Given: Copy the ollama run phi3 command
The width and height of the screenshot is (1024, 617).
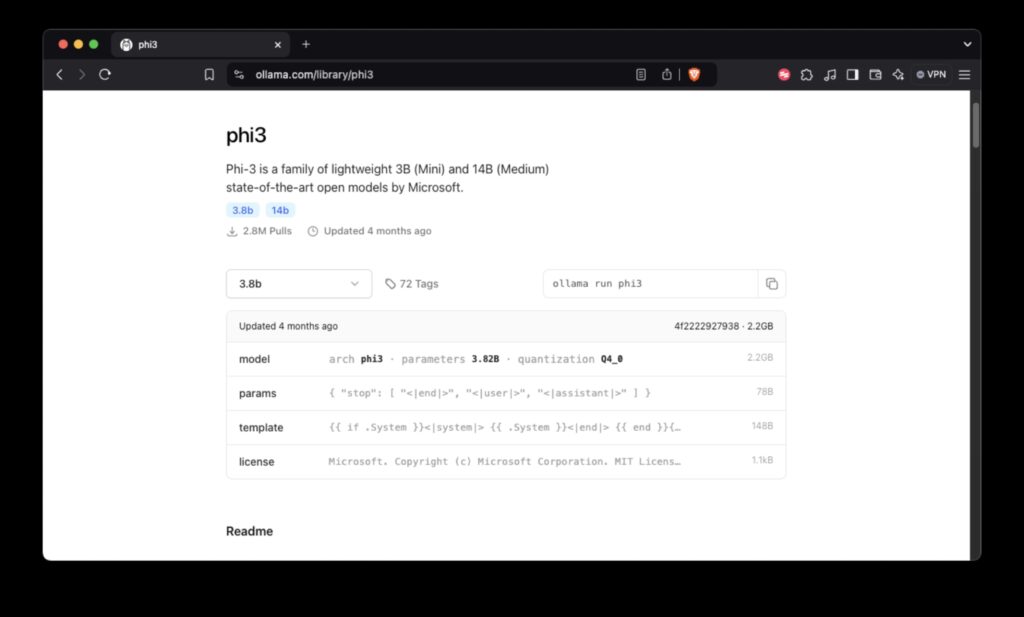Looking at the screenshot, I should (771, 284).
